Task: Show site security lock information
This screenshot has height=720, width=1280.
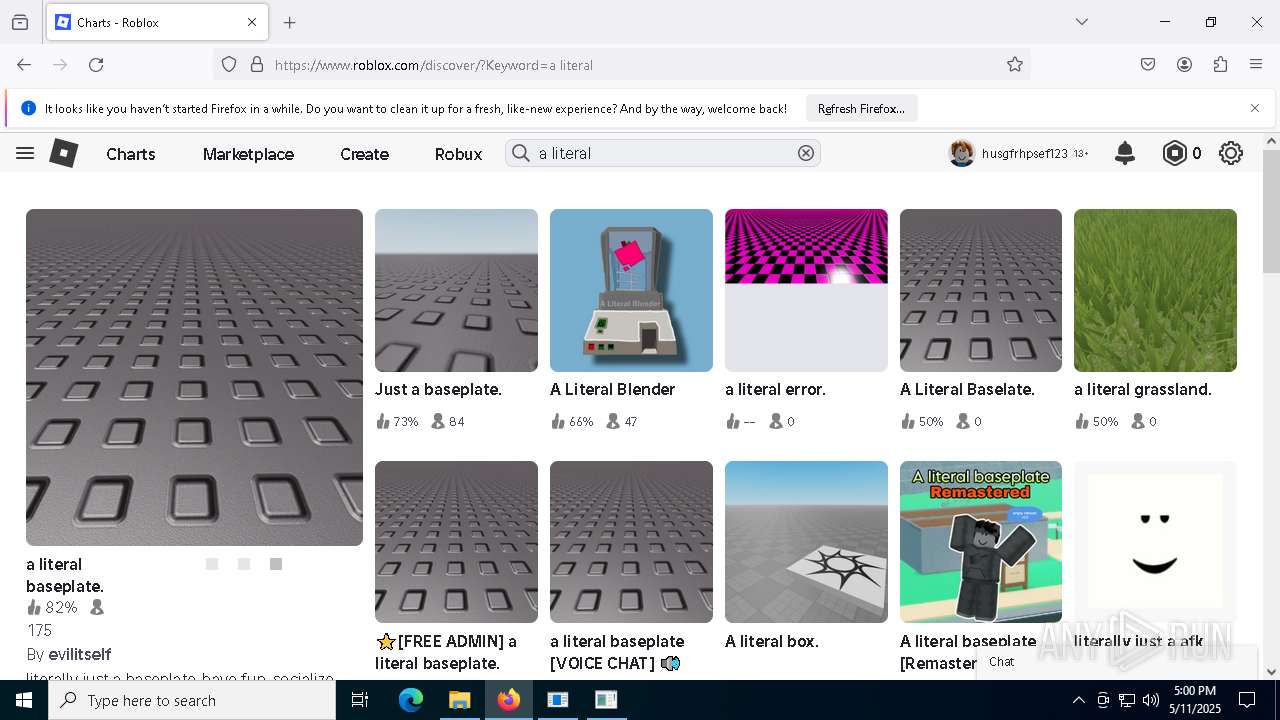Action: point(257,64)
